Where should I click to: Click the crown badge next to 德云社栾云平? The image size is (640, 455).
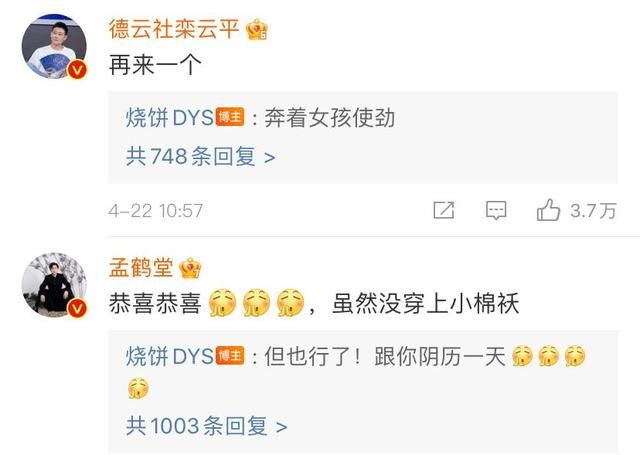[x=257, y=30]
